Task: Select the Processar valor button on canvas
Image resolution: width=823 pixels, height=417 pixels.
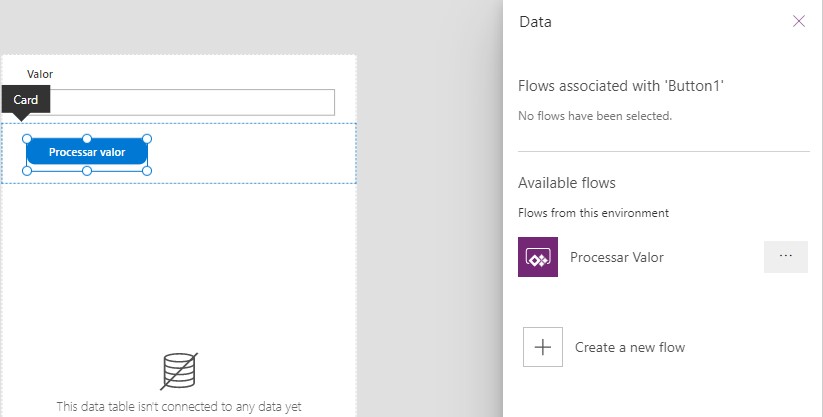Action: coord(87,153)
